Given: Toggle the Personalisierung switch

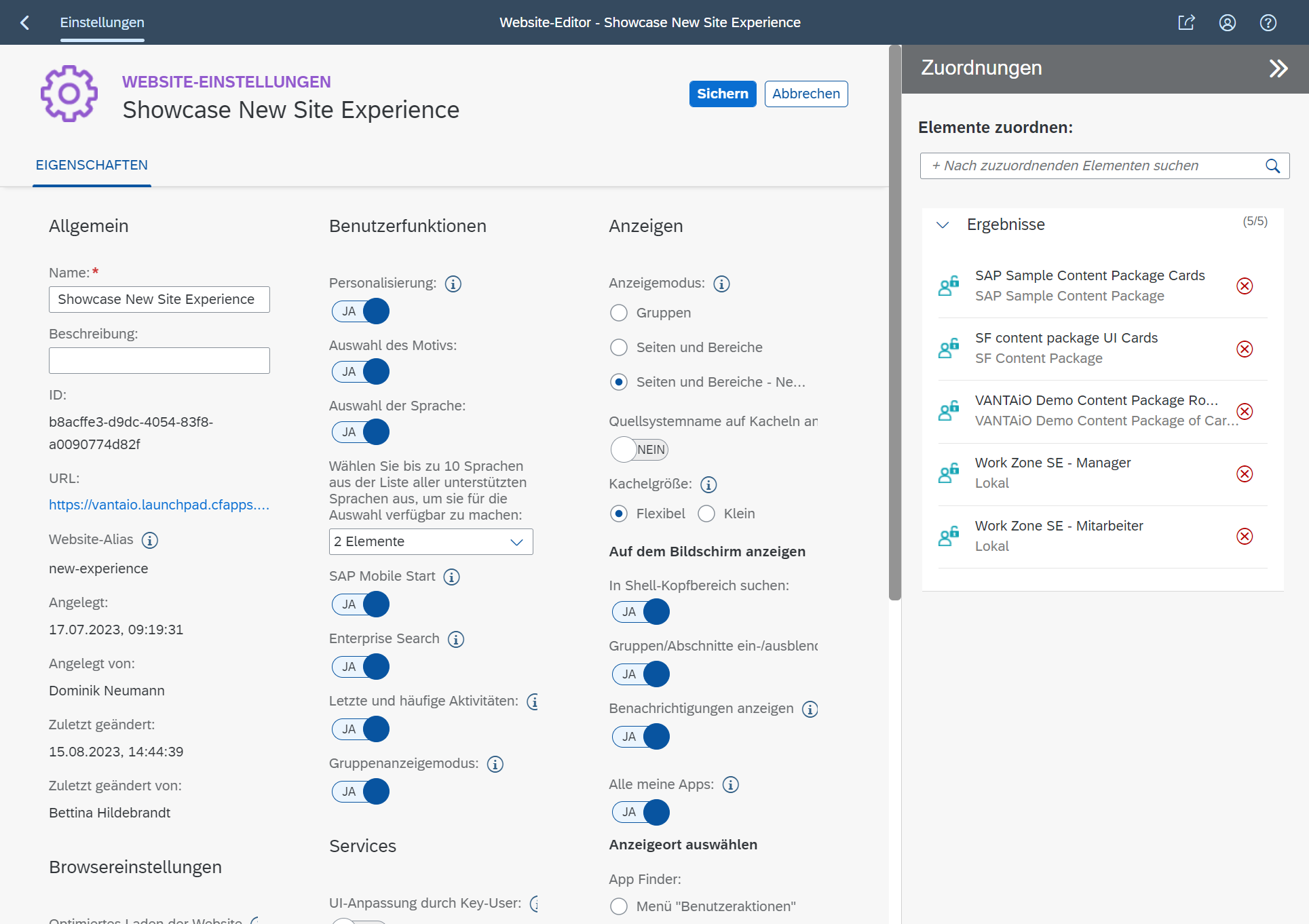Looking at the screenshot, I should click(x=360, y=311).
